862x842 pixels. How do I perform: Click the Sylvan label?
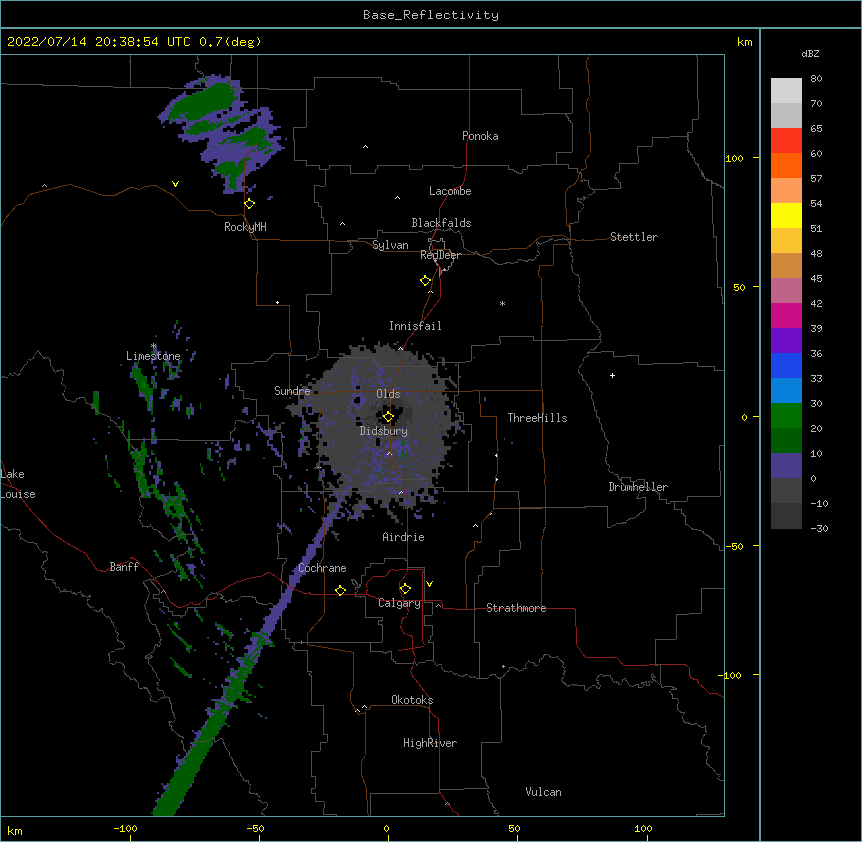(390, 245)
